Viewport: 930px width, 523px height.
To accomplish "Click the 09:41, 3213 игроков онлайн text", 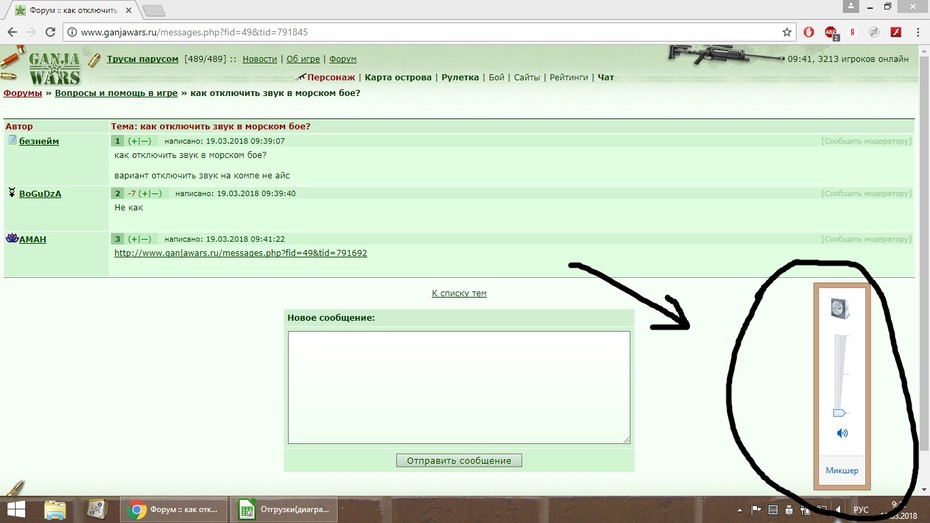I will (848, 59).
